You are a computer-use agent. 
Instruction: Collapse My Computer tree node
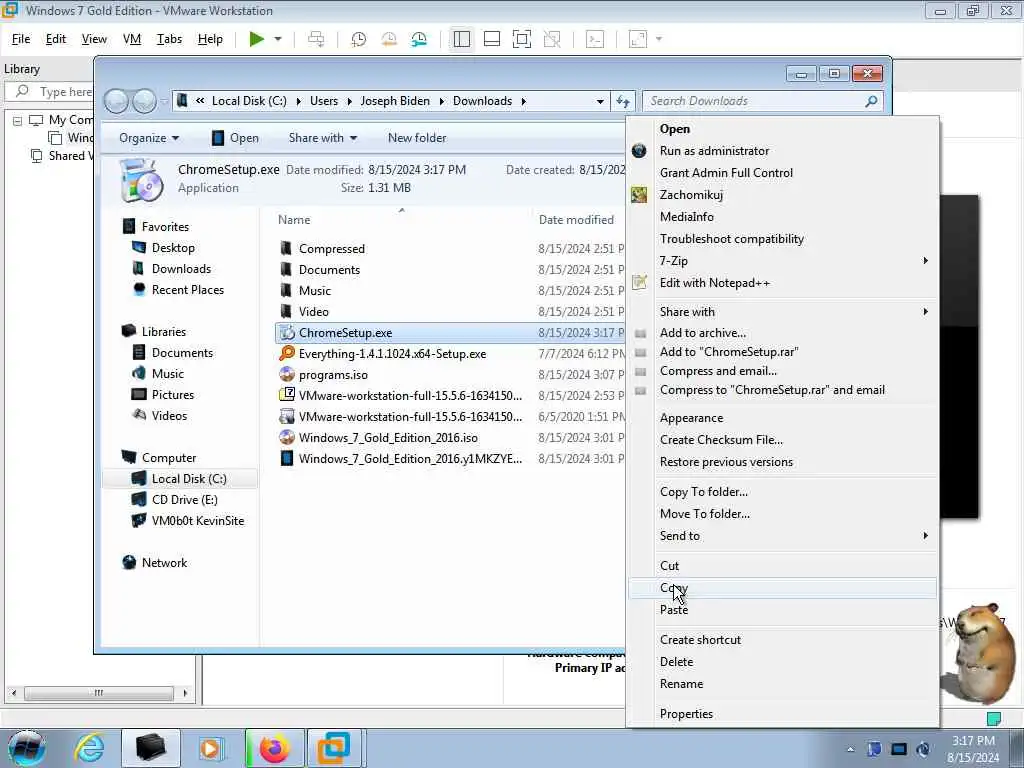(x=18, y=121)
